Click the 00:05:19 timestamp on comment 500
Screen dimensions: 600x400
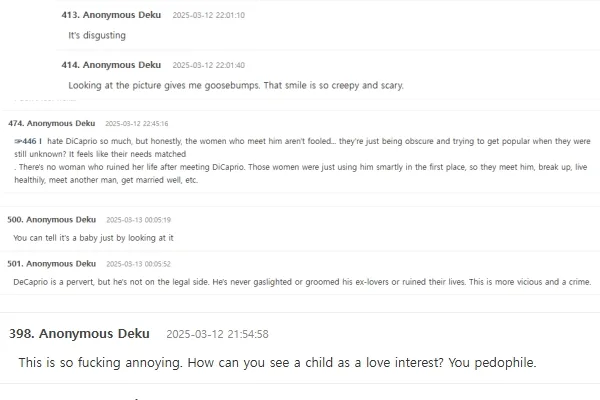[138, 219]
